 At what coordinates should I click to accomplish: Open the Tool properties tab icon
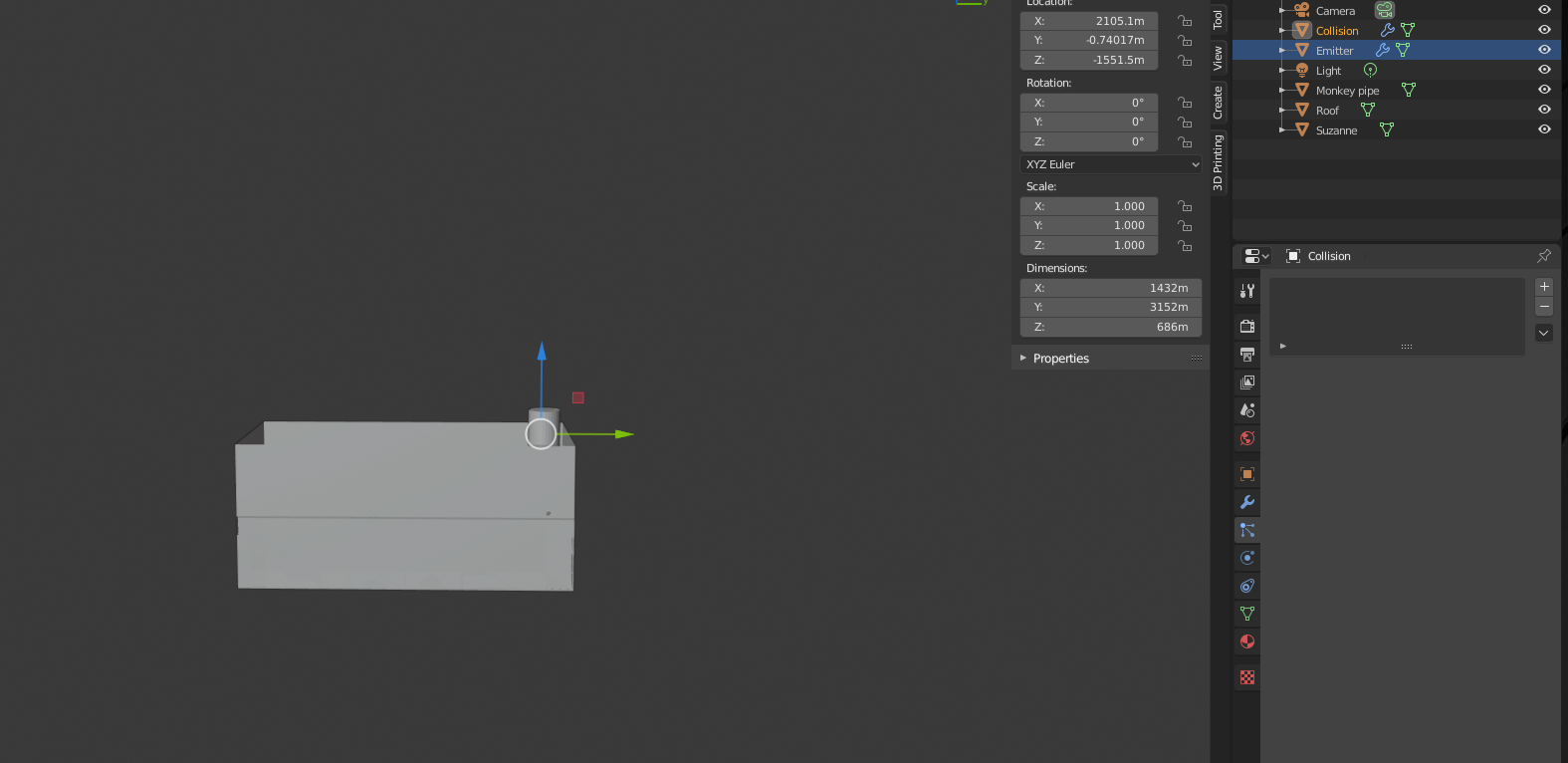[1247, 291]
